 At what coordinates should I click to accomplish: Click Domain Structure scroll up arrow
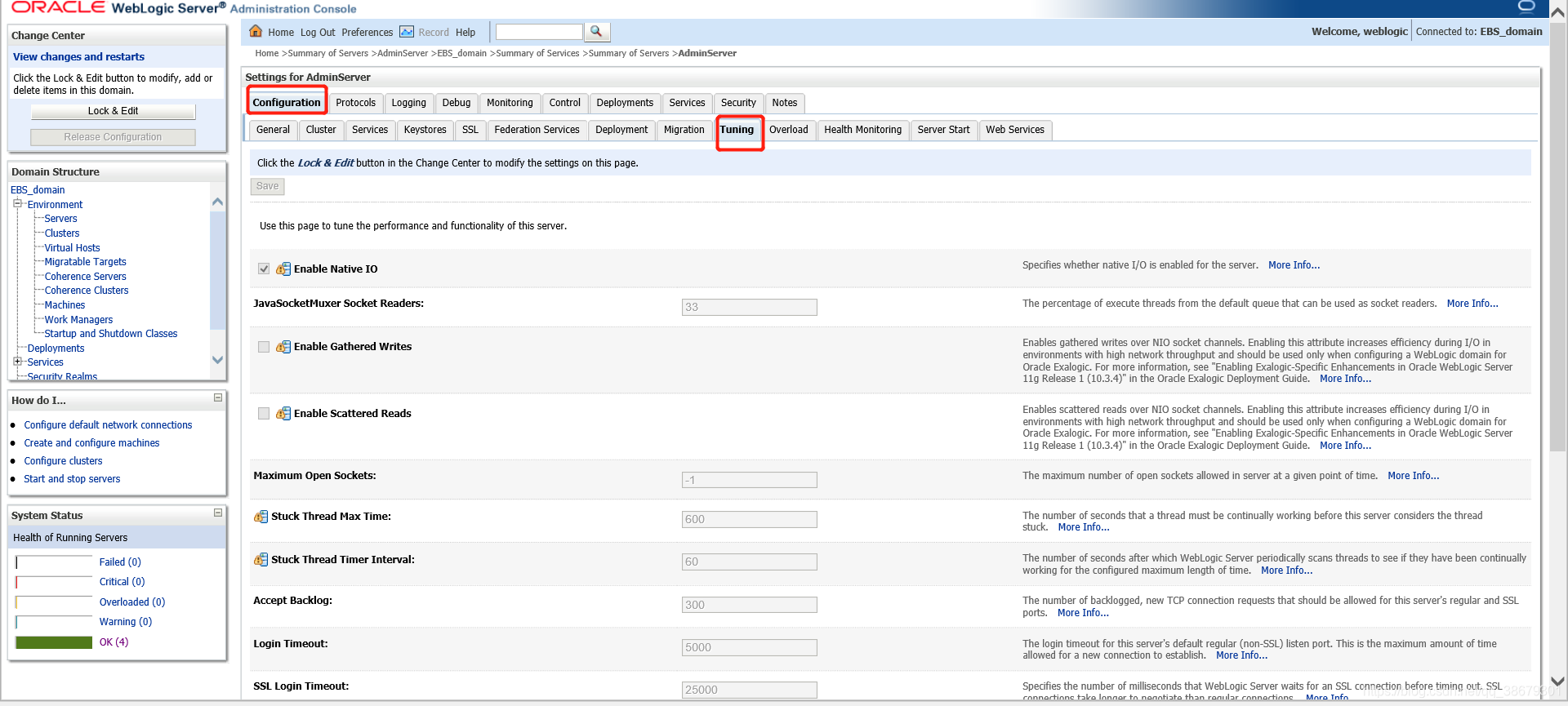217,202
